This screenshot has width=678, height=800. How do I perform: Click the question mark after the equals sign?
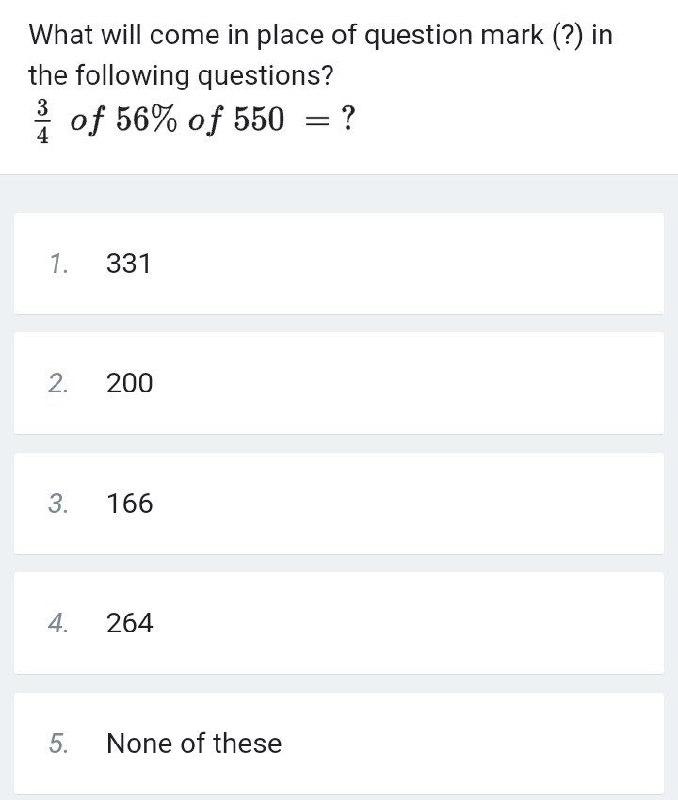[347, 118]
